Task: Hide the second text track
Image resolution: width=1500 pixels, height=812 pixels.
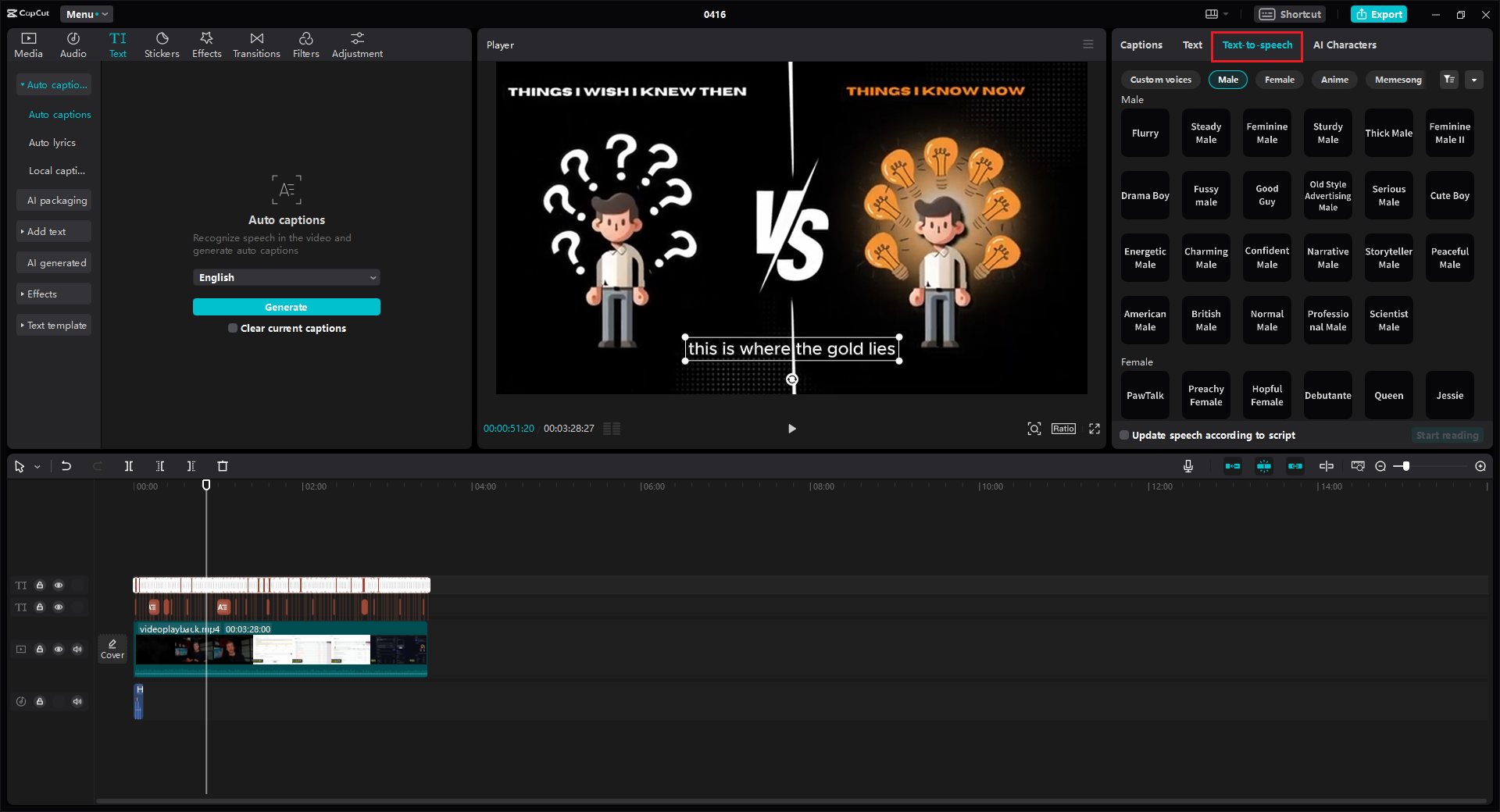Action: pyautogui.click(x=59, y=607)
